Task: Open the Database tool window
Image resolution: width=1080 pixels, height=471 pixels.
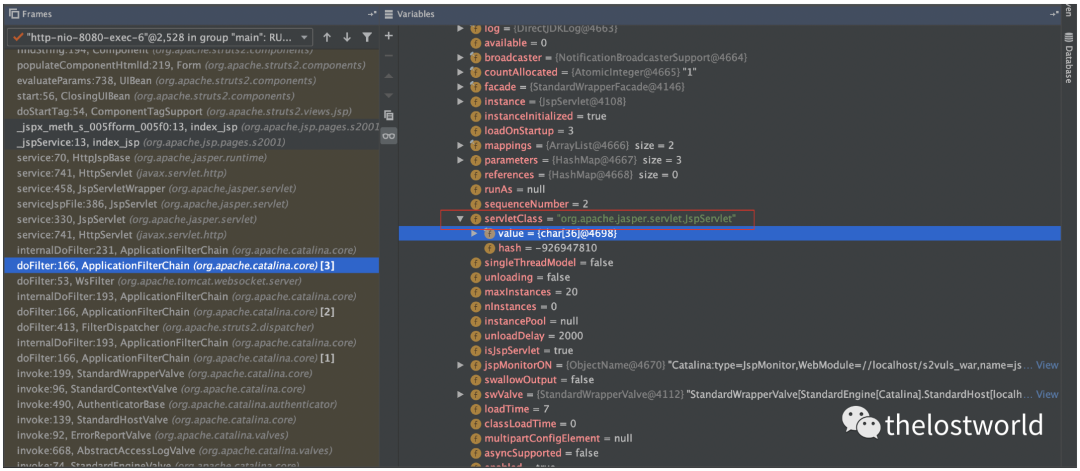Action: point(1068,62)
